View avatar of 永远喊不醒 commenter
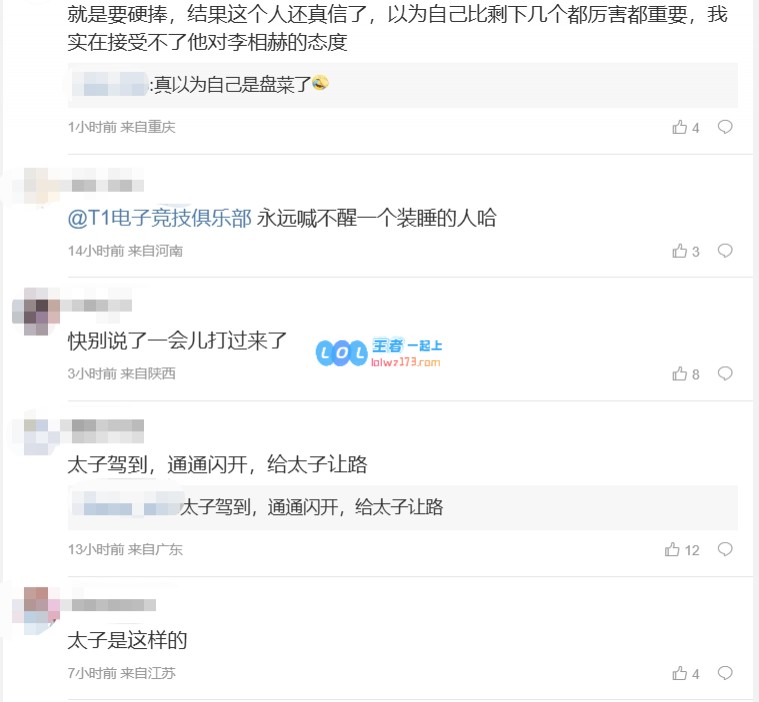 pyautogui.click(x=36, y=187)
